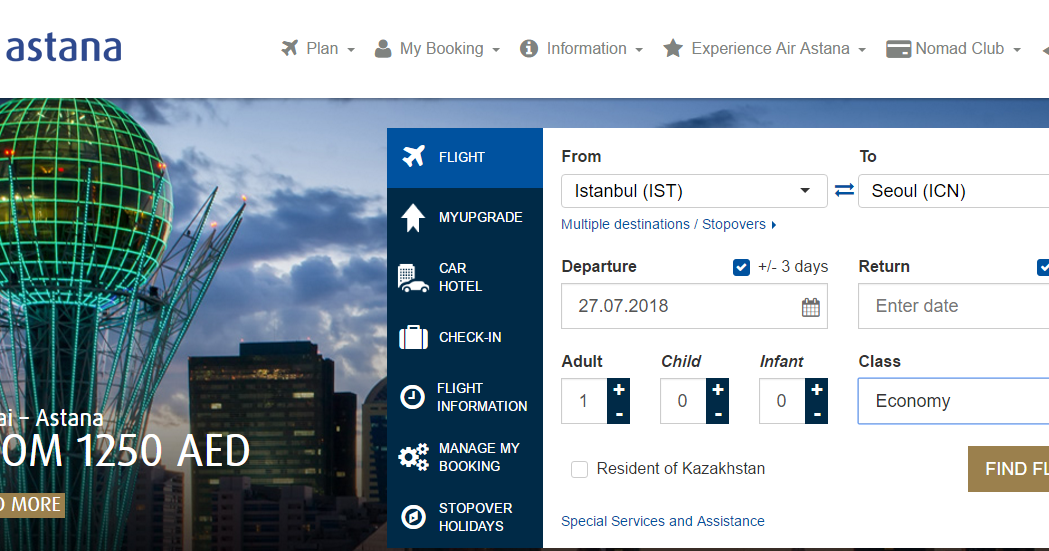Viewport: 1049px width, 551px height.
Task: Check Resident of Kazakhstan box
Action: pos(579,469)
